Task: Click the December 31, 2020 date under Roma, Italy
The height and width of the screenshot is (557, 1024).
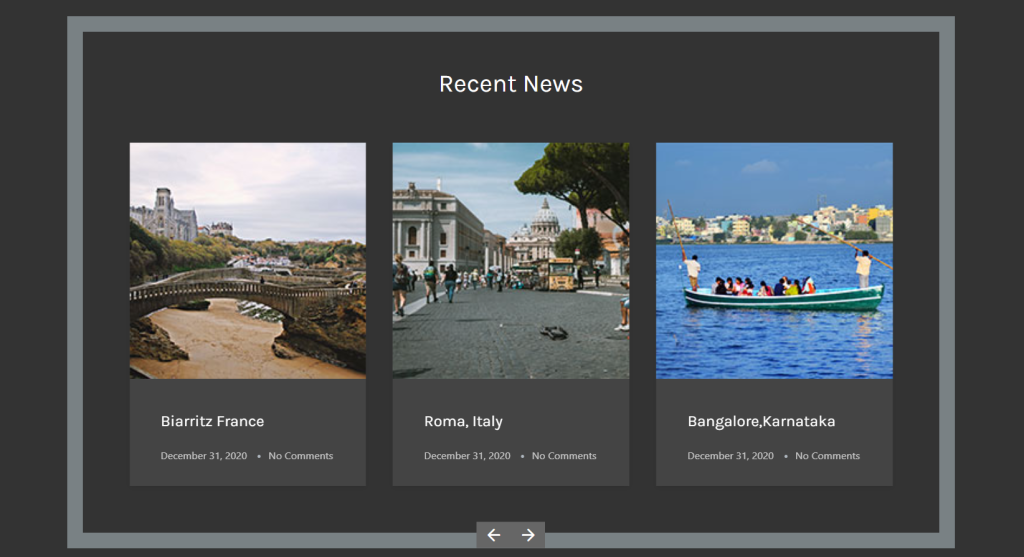Action: point(467,456)
